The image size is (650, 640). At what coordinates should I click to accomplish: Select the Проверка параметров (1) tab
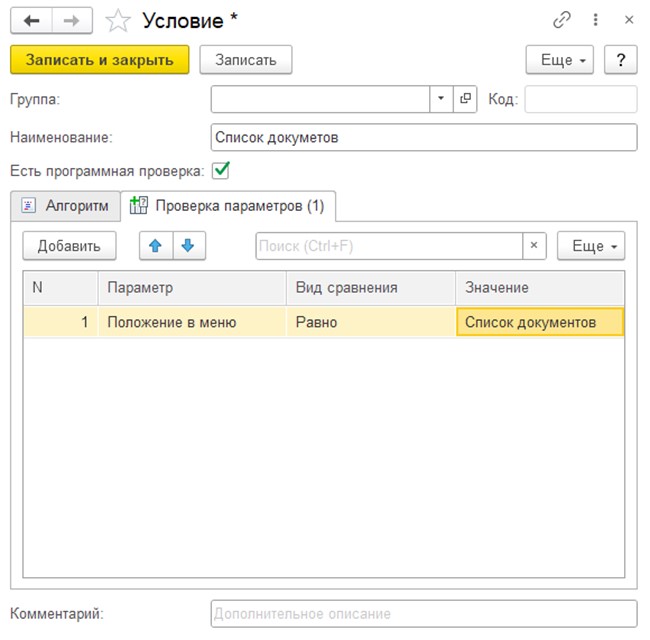228,206
